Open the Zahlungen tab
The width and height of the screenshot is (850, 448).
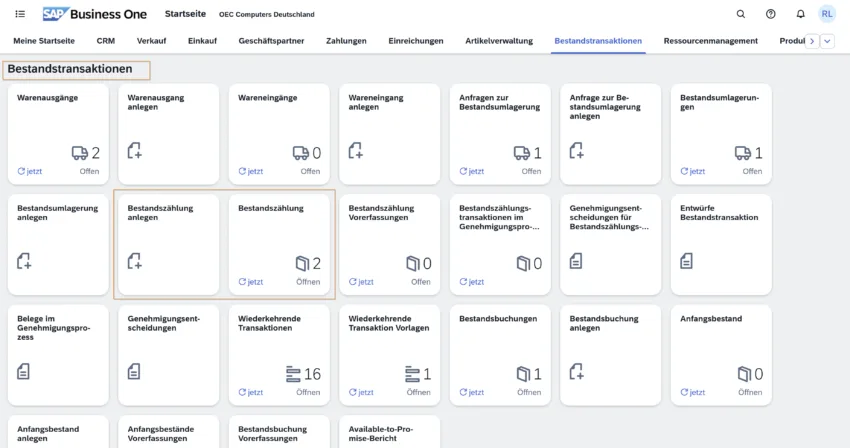click(x=346, y=41)
